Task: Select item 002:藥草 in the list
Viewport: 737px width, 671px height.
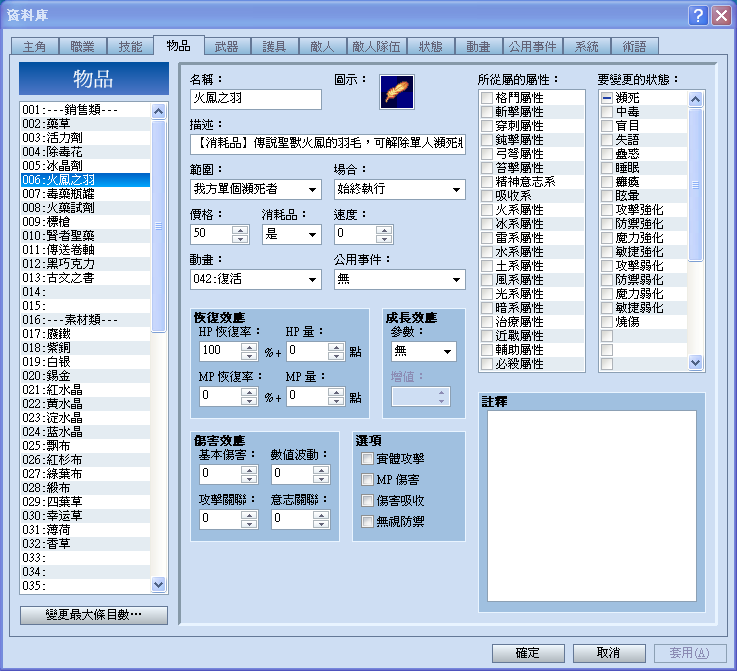Action: [86, 124]
